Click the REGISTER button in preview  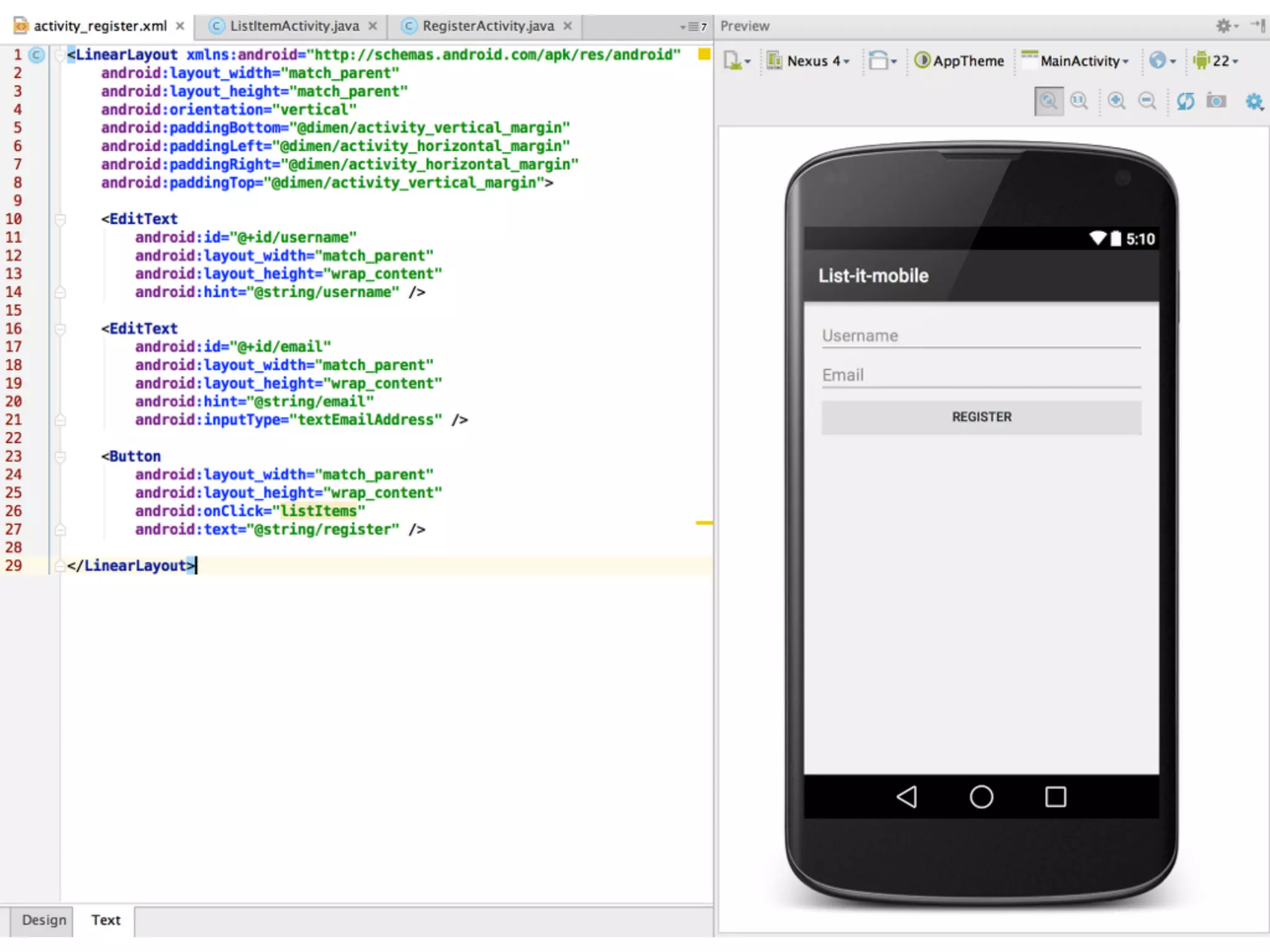pyautogui.click(x=981, y=417)
